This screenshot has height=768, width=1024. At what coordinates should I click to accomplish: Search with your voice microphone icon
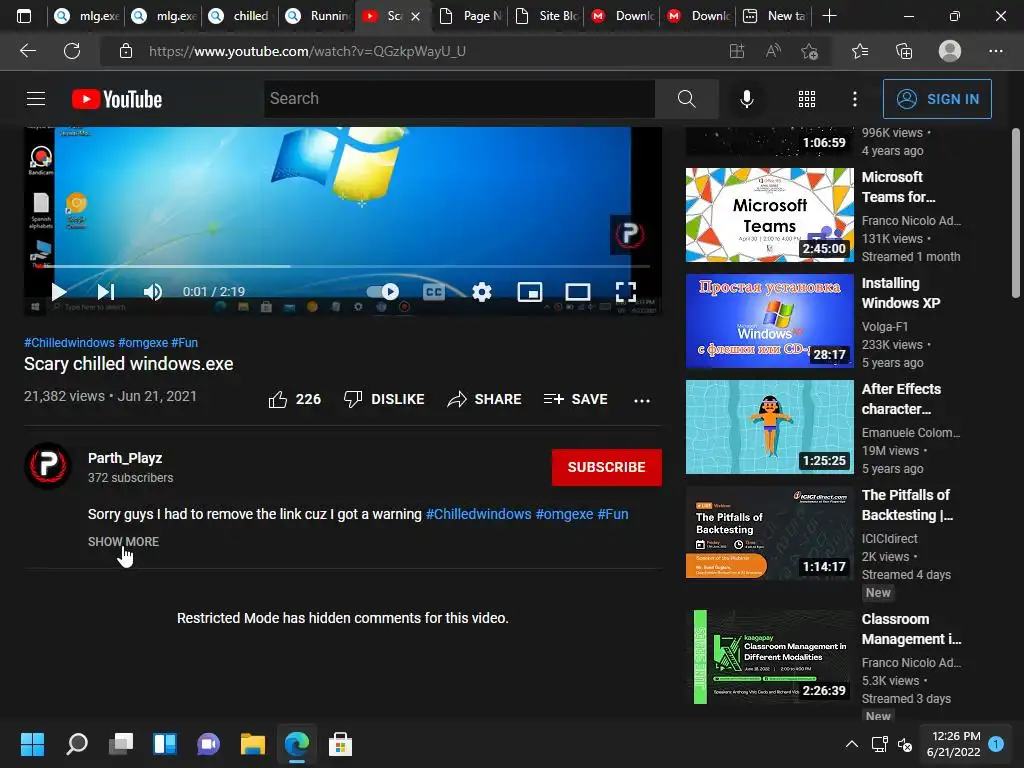pyautogui.click(x=746, y=99)
